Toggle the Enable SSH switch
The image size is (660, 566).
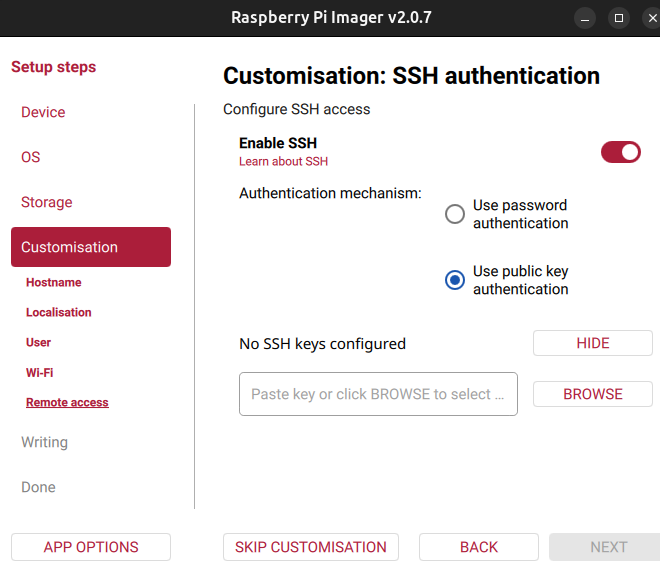[x=620, y=152]
